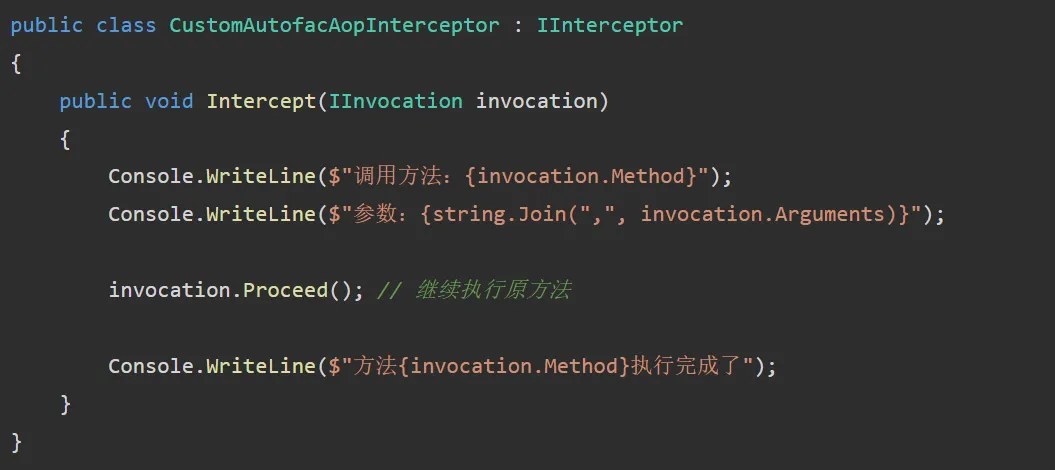Image resolution: width=1055 pixels, height=470 pixels.
Task: Click the 执行完成了 string text
Action: (691, 366)
